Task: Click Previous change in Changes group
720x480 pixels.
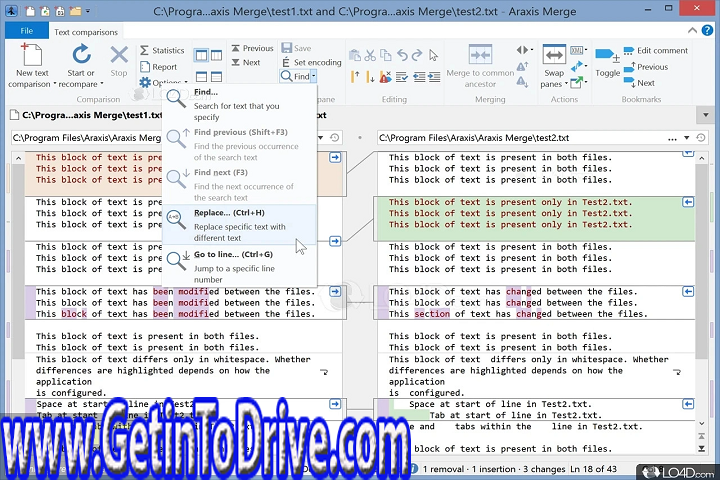Action: coord(252,48)
